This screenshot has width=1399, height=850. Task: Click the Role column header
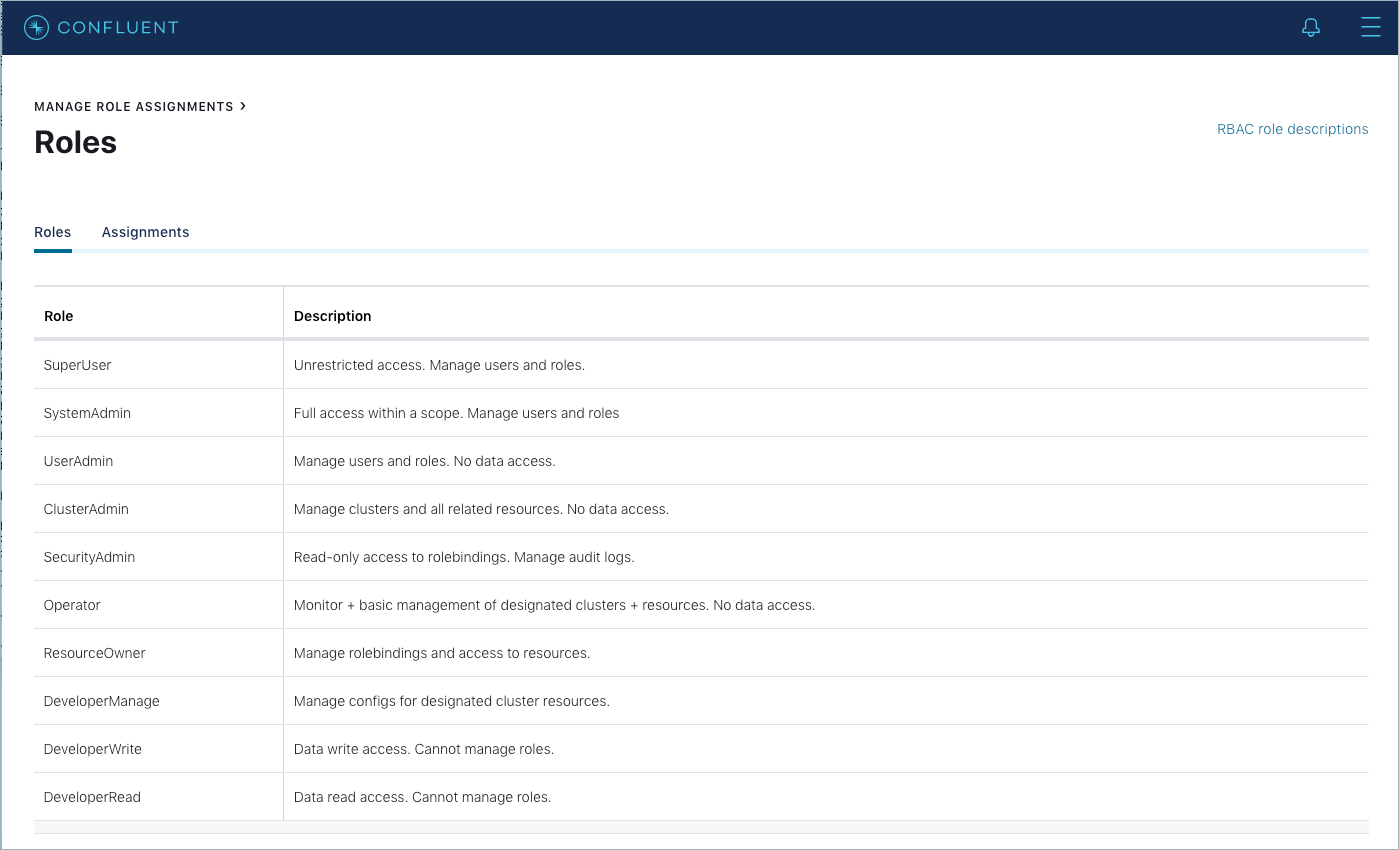[59, 316]
